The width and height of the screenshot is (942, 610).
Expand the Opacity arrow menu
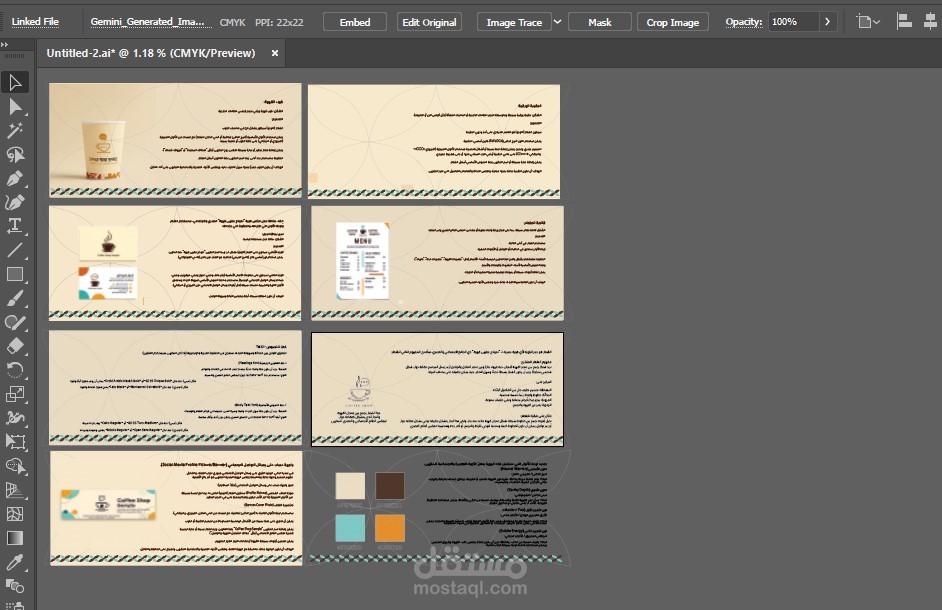[x=827, y=22]
